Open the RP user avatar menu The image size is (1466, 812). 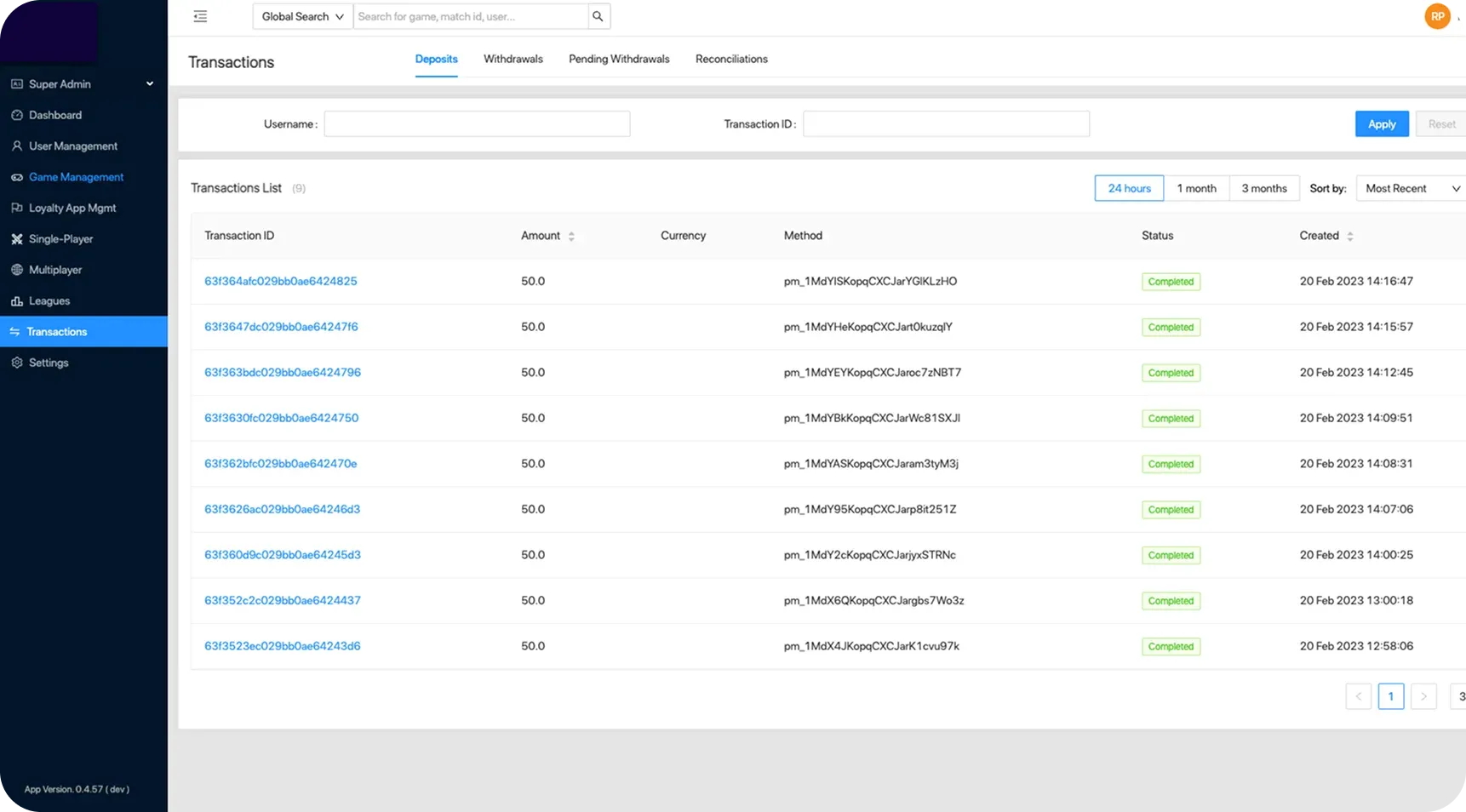[x=1437, y=16]
